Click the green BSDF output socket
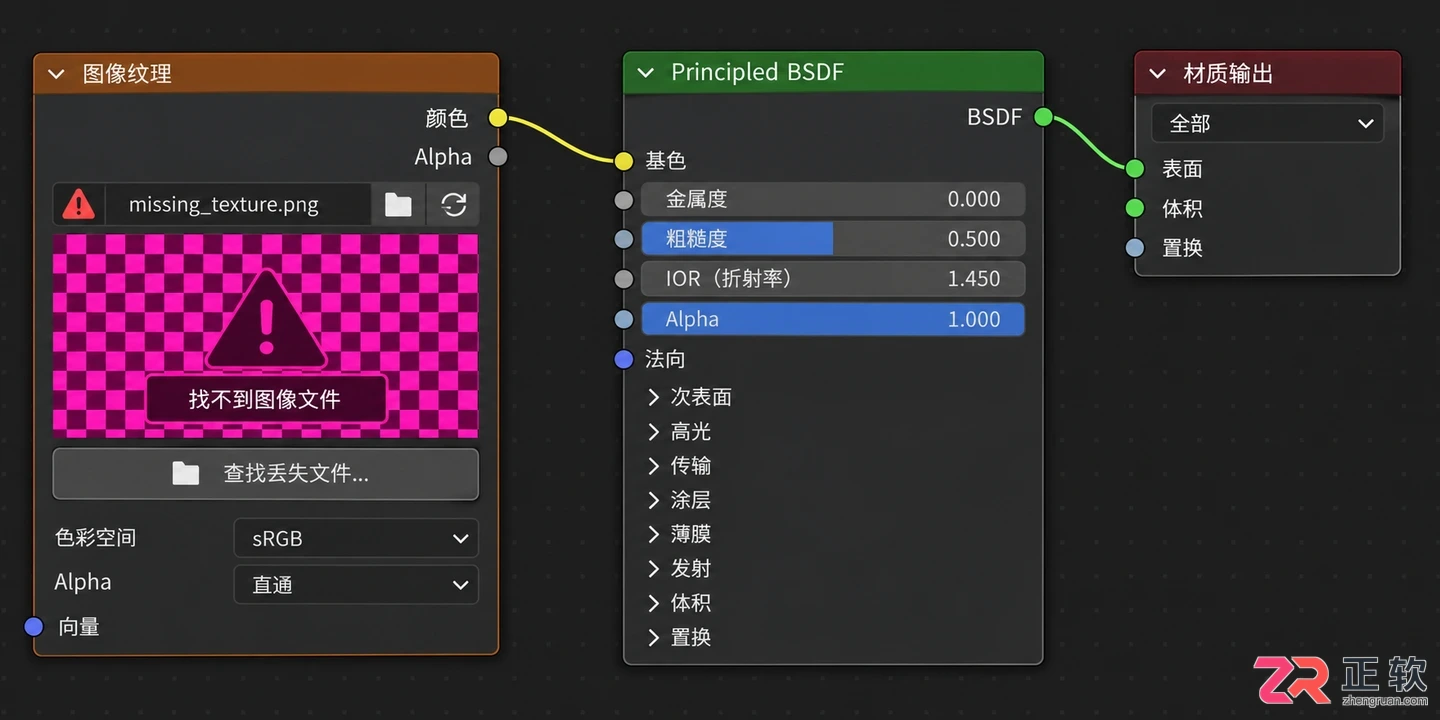 1043,117
